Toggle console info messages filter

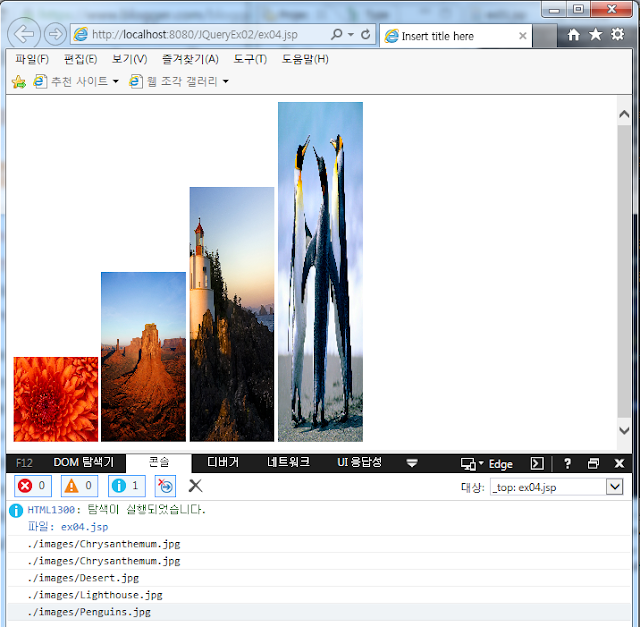(x=127, y=486)
